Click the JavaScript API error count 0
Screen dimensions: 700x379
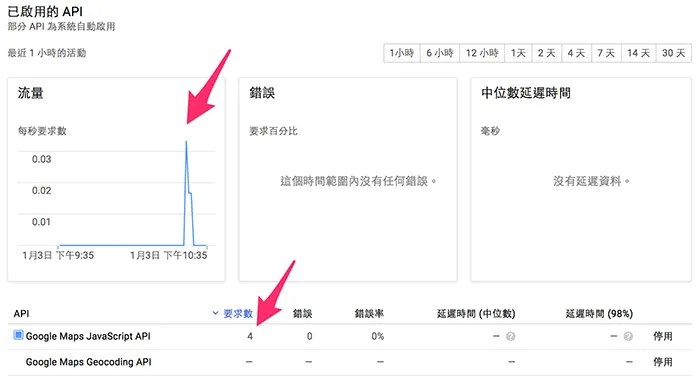(x=309, y=336)
